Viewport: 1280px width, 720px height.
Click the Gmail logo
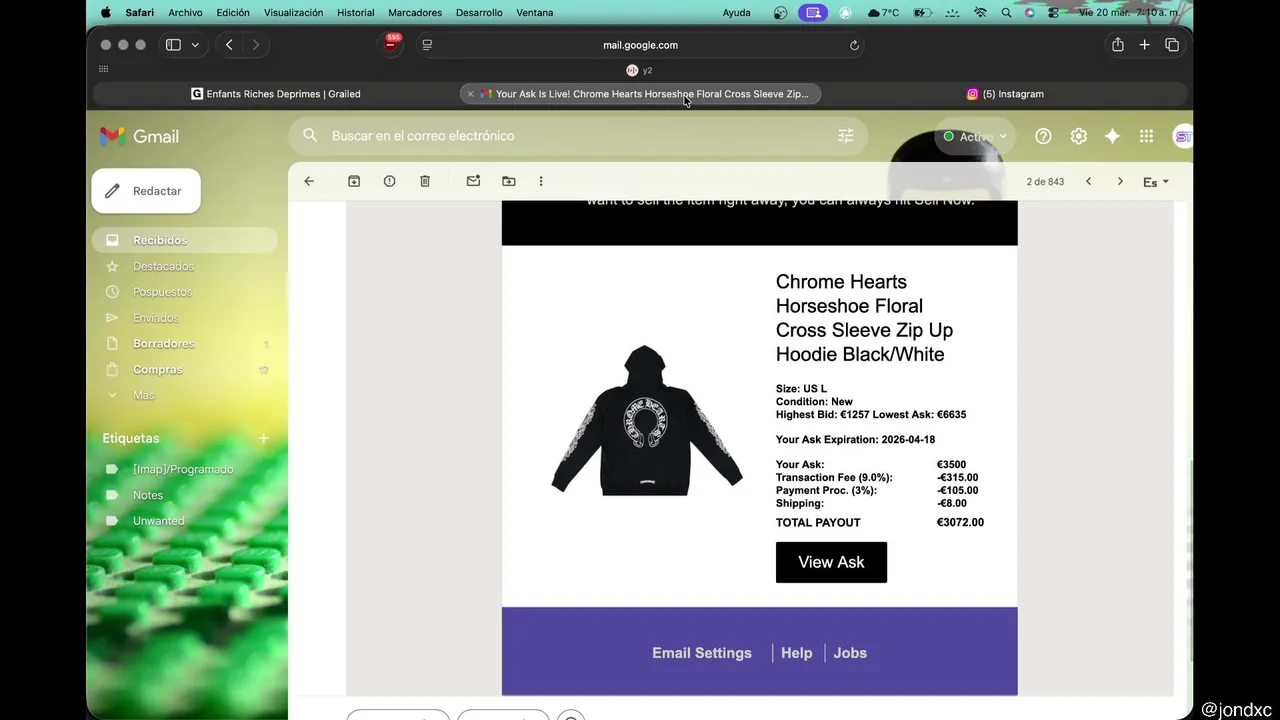[139, 136]
